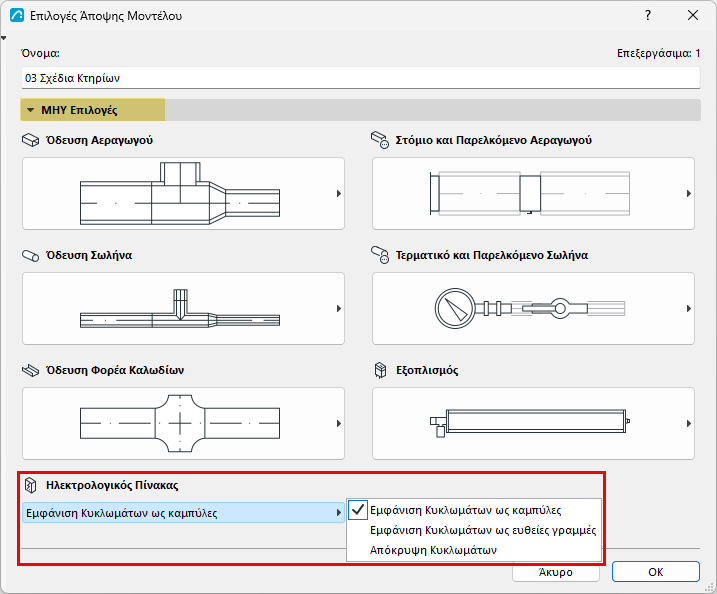Click the Επεξεργάσιμα: 1 label
The width and height of the screenshot is (717, 594).
[658, 53]
